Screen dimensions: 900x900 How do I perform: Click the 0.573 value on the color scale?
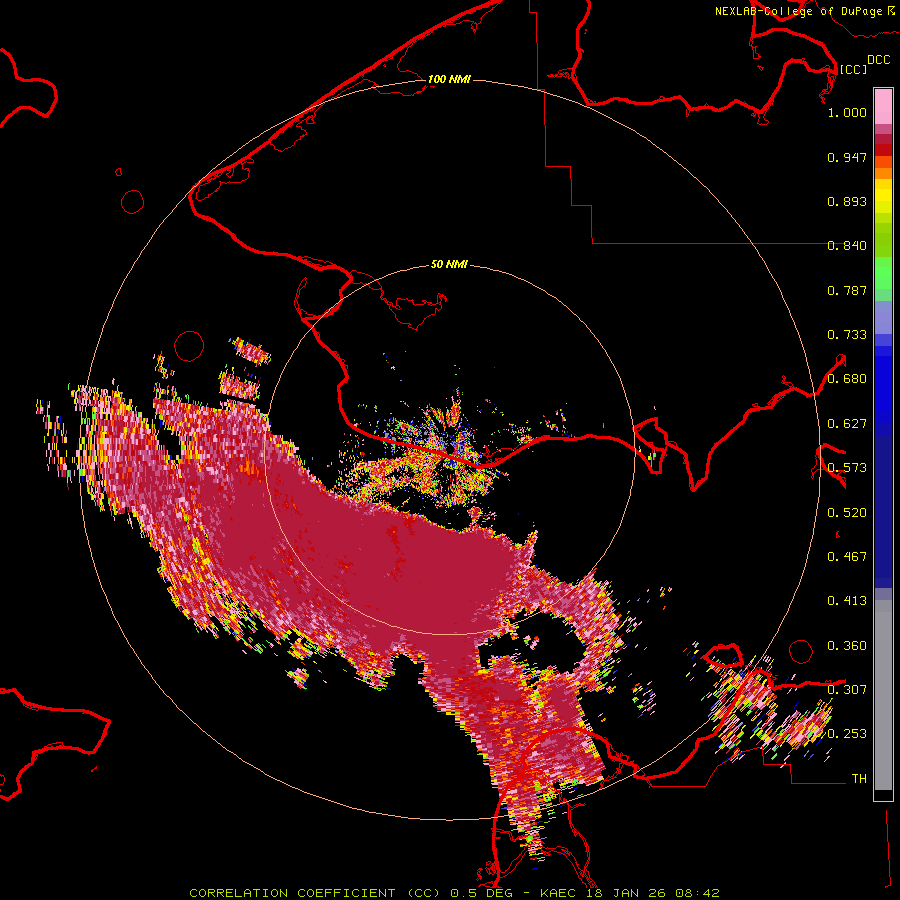847,468
